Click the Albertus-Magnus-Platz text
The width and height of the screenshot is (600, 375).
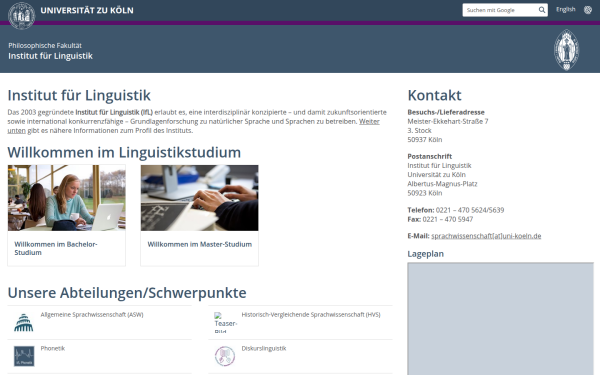click(442, 184)
